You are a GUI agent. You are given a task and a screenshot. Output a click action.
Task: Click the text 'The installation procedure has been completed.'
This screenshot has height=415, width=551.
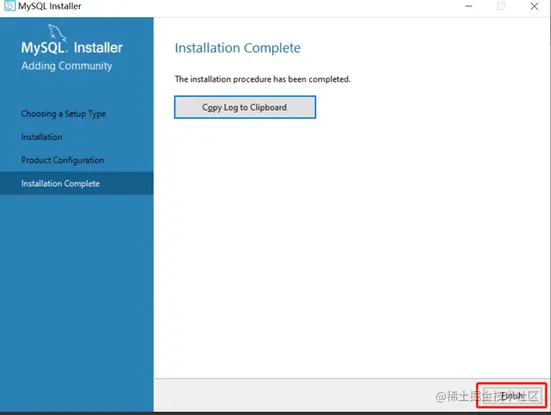tap(262, 79)
